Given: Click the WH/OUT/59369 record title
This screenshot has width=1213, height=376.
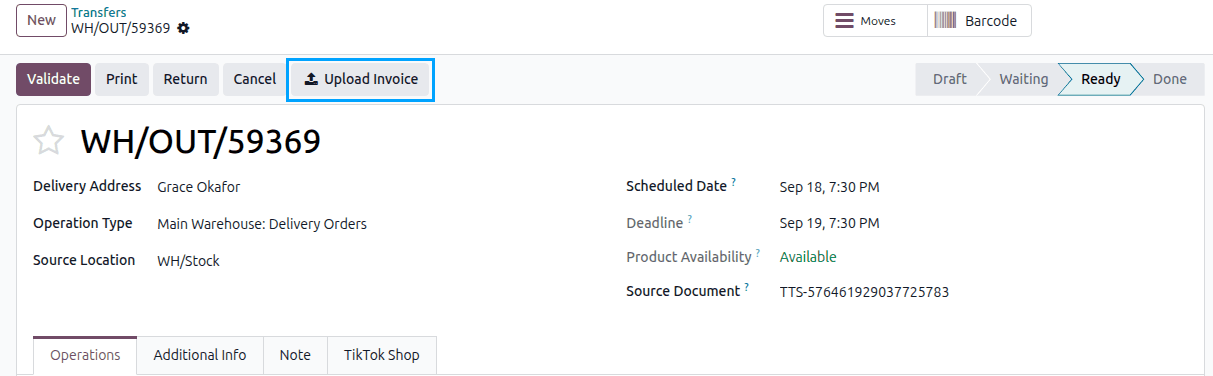Looking at the screenshot, I should pos(201,142).
